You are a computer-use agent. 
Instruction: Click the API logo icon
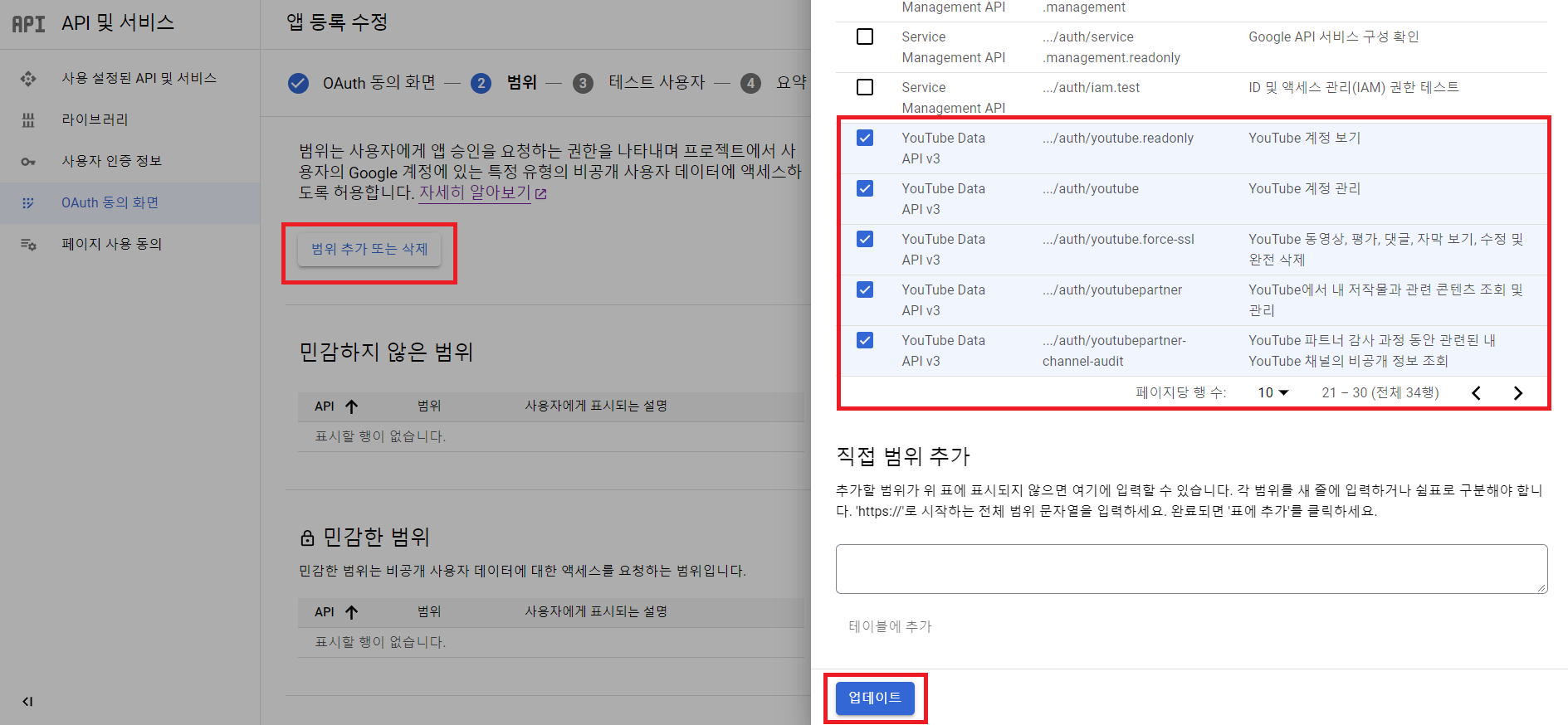point(28,23)
